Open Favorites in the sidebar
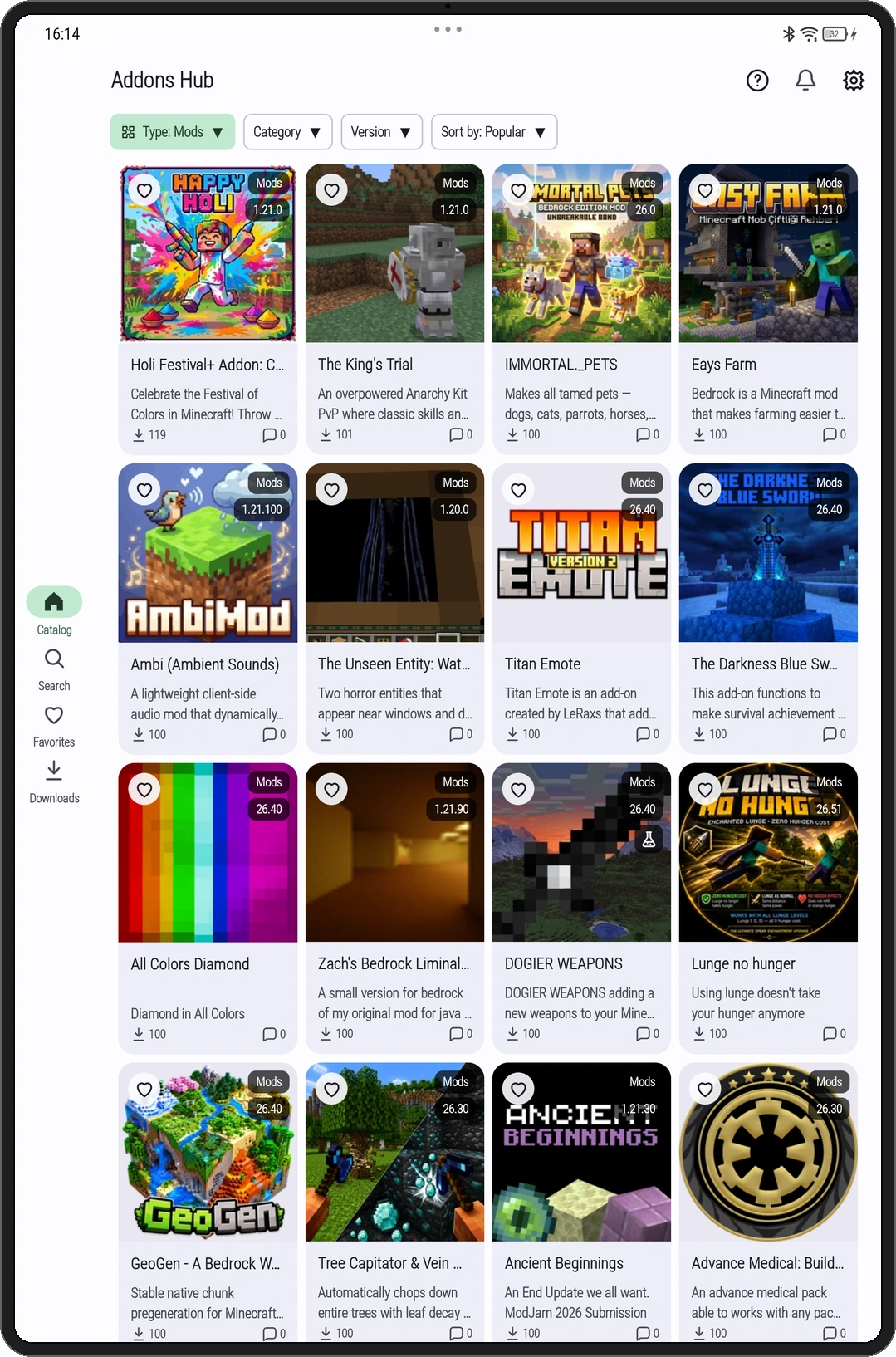Screen dimensions: 896x1357 [54, 726]
